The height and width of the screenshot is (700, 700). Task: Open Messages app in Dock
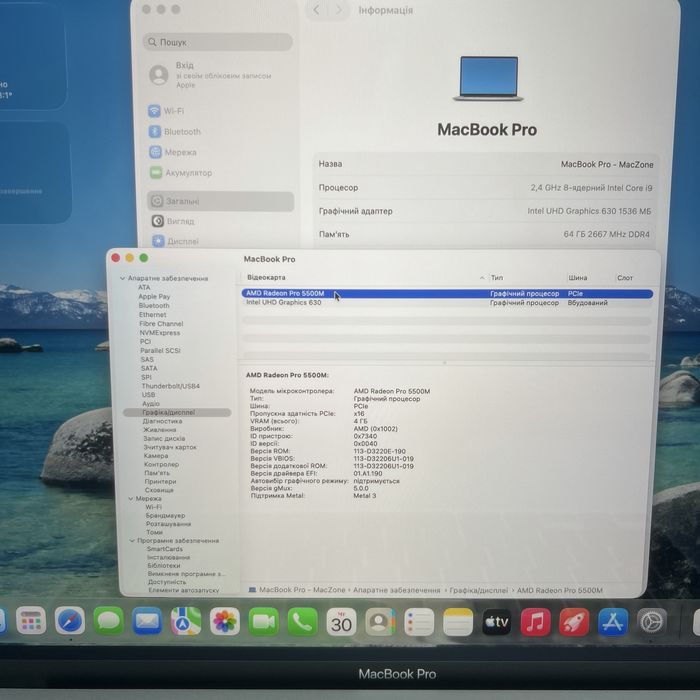coord(108,621)
